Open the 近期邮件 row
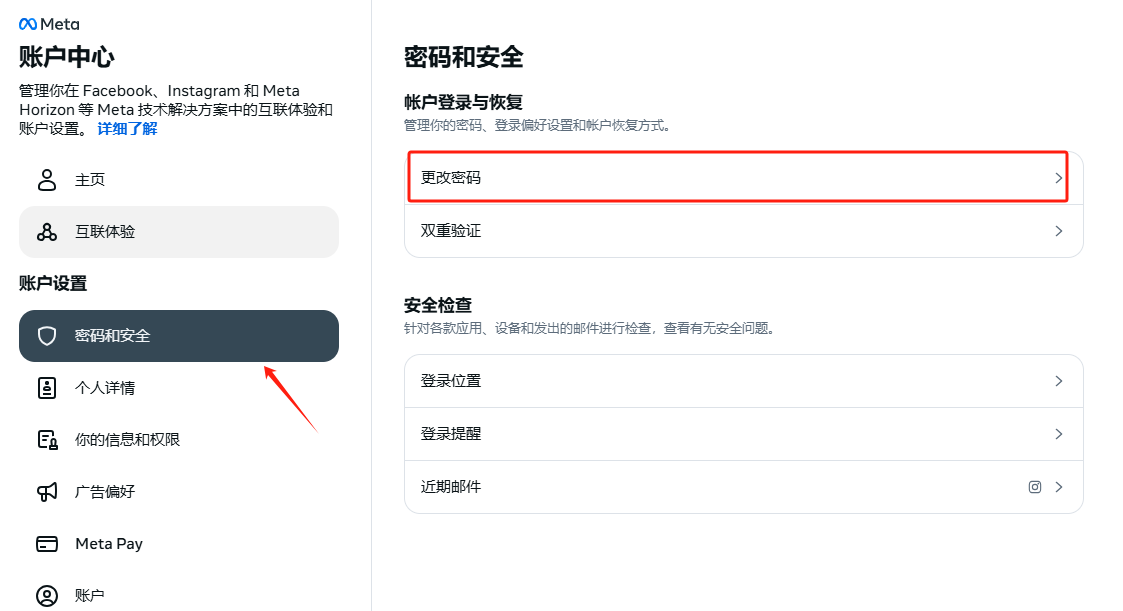The width and height of the screenshot is (1123, 611). pyautogui.click(x=743, y=487)
